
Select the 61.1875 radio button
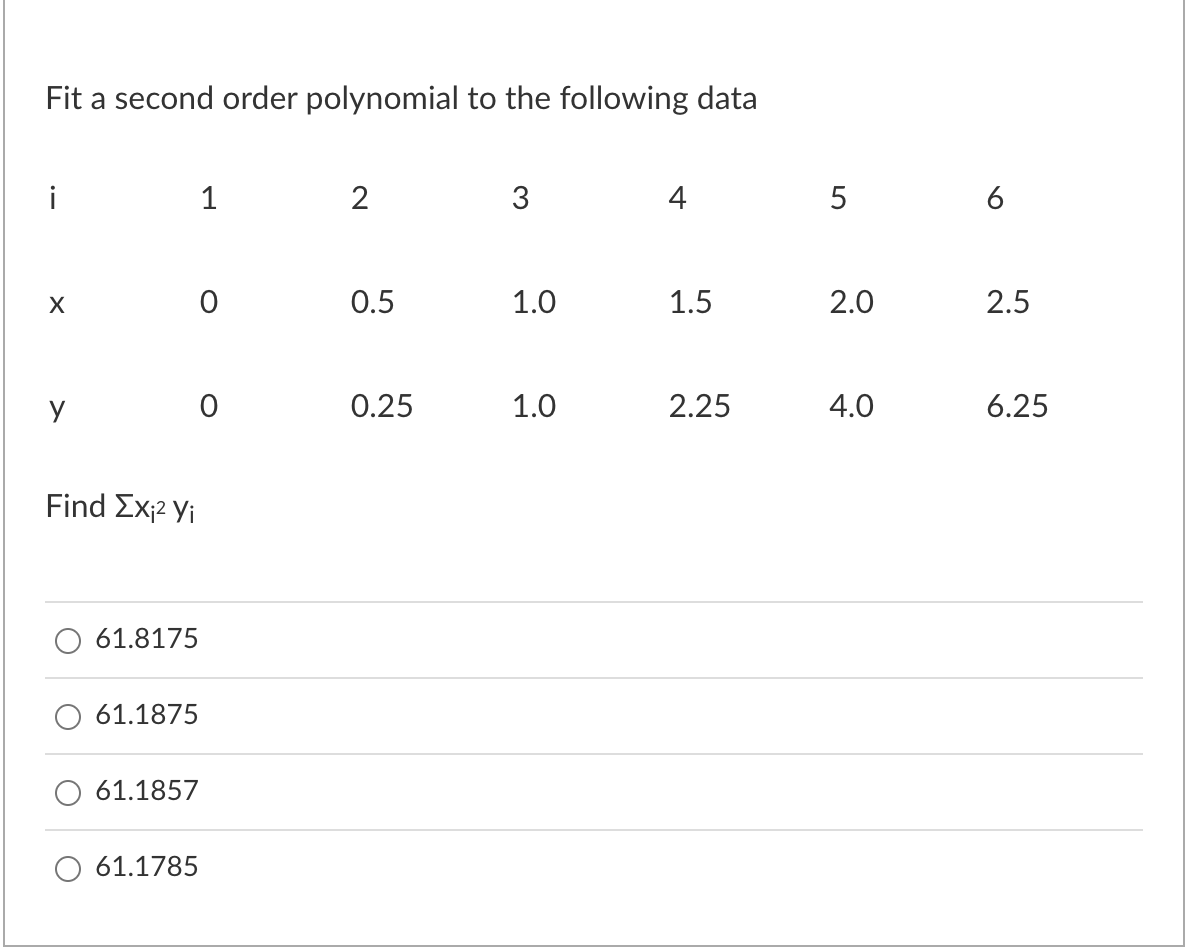pyautogui.click(x=68, y=716)
